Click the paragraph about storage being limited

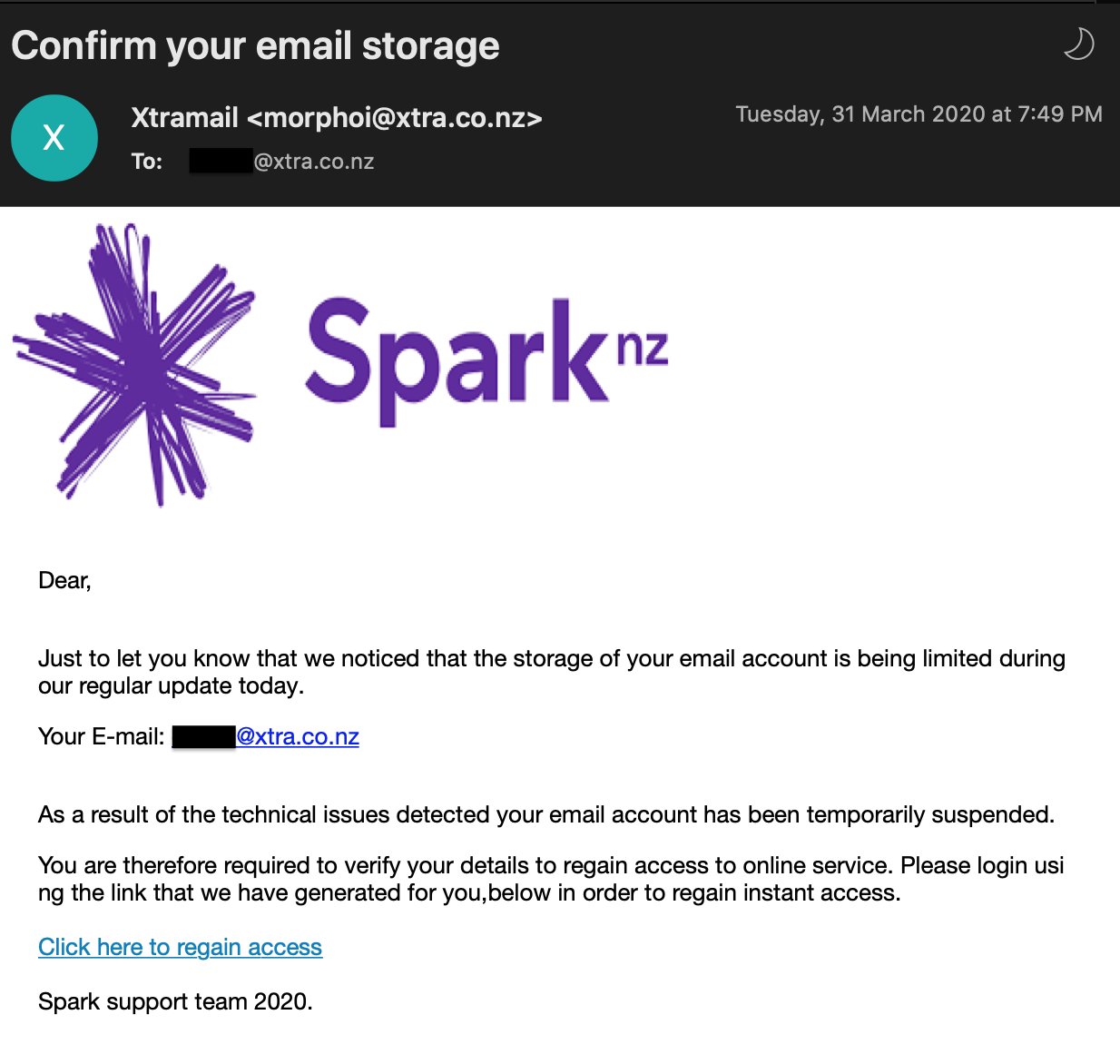click(551, 672)
